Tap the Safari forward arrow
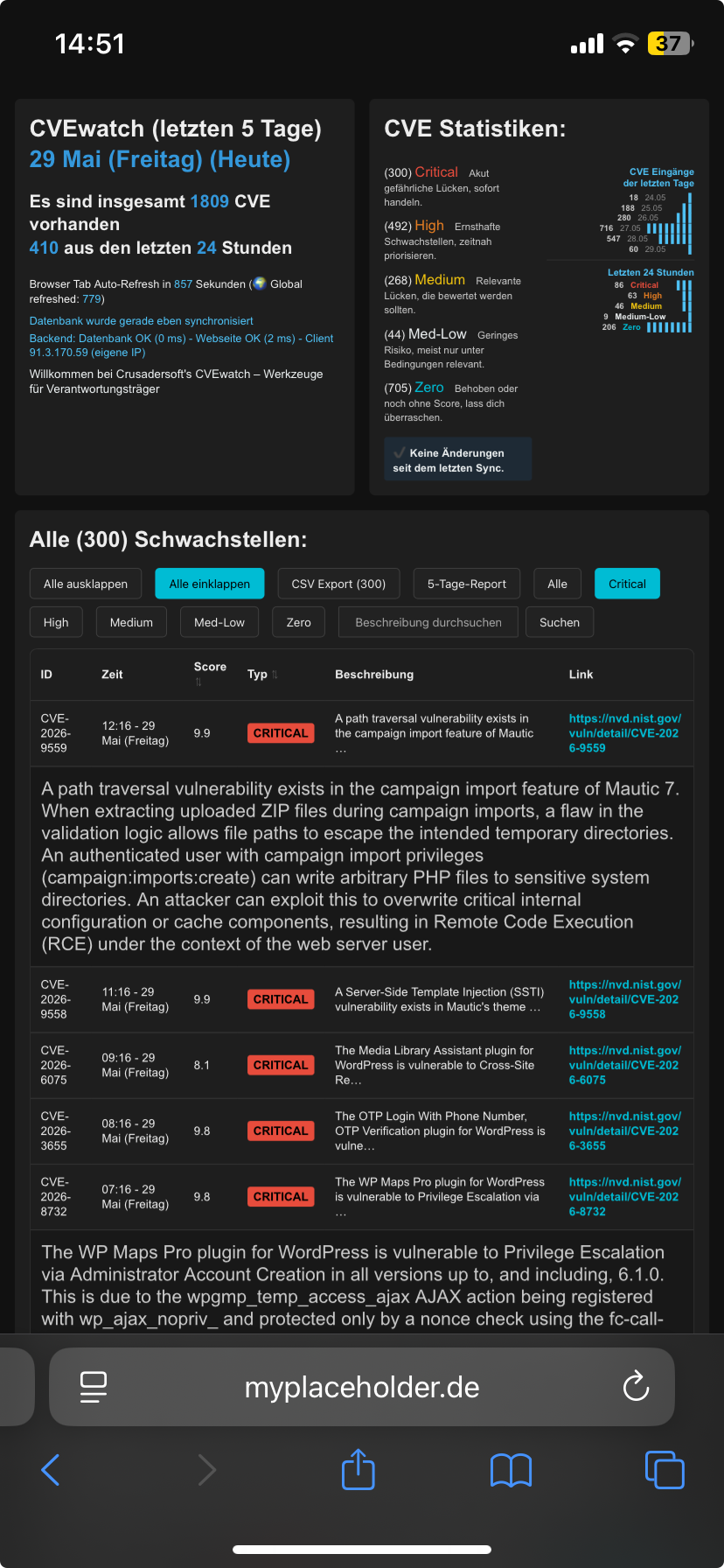The width and height of the screenshot is (724, 1568). tap(206, 1470)
